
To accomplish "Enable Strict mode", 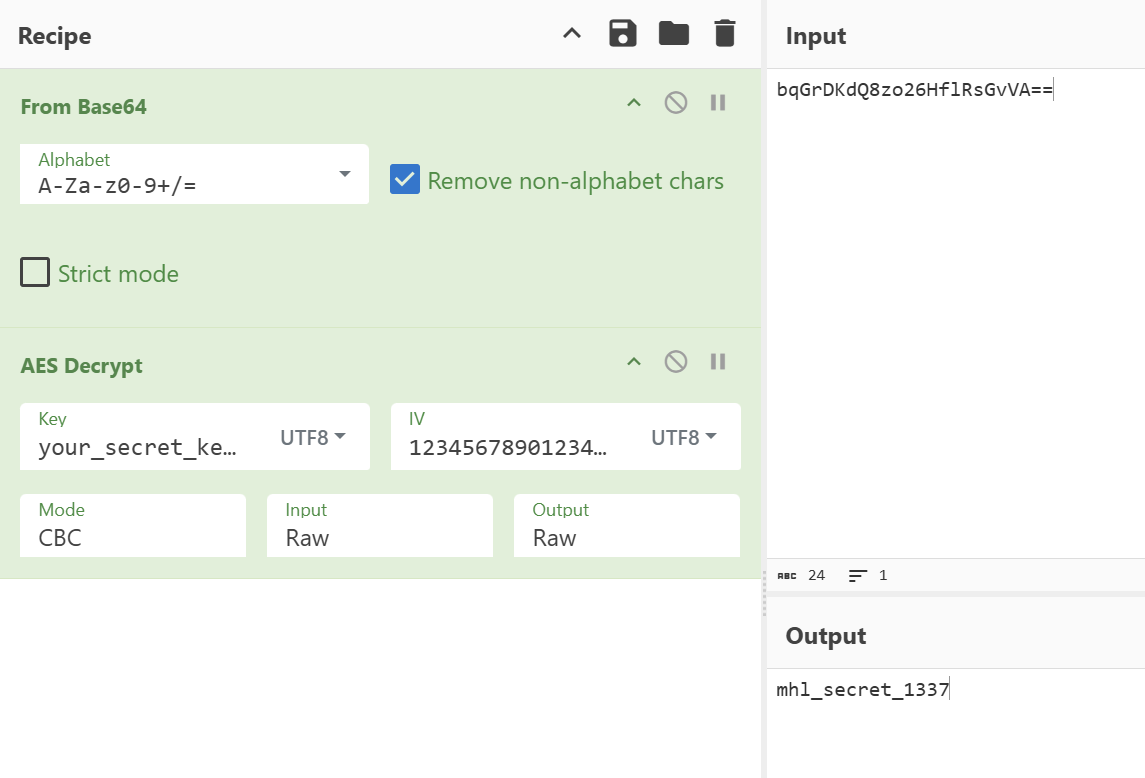I will point(34,271).
